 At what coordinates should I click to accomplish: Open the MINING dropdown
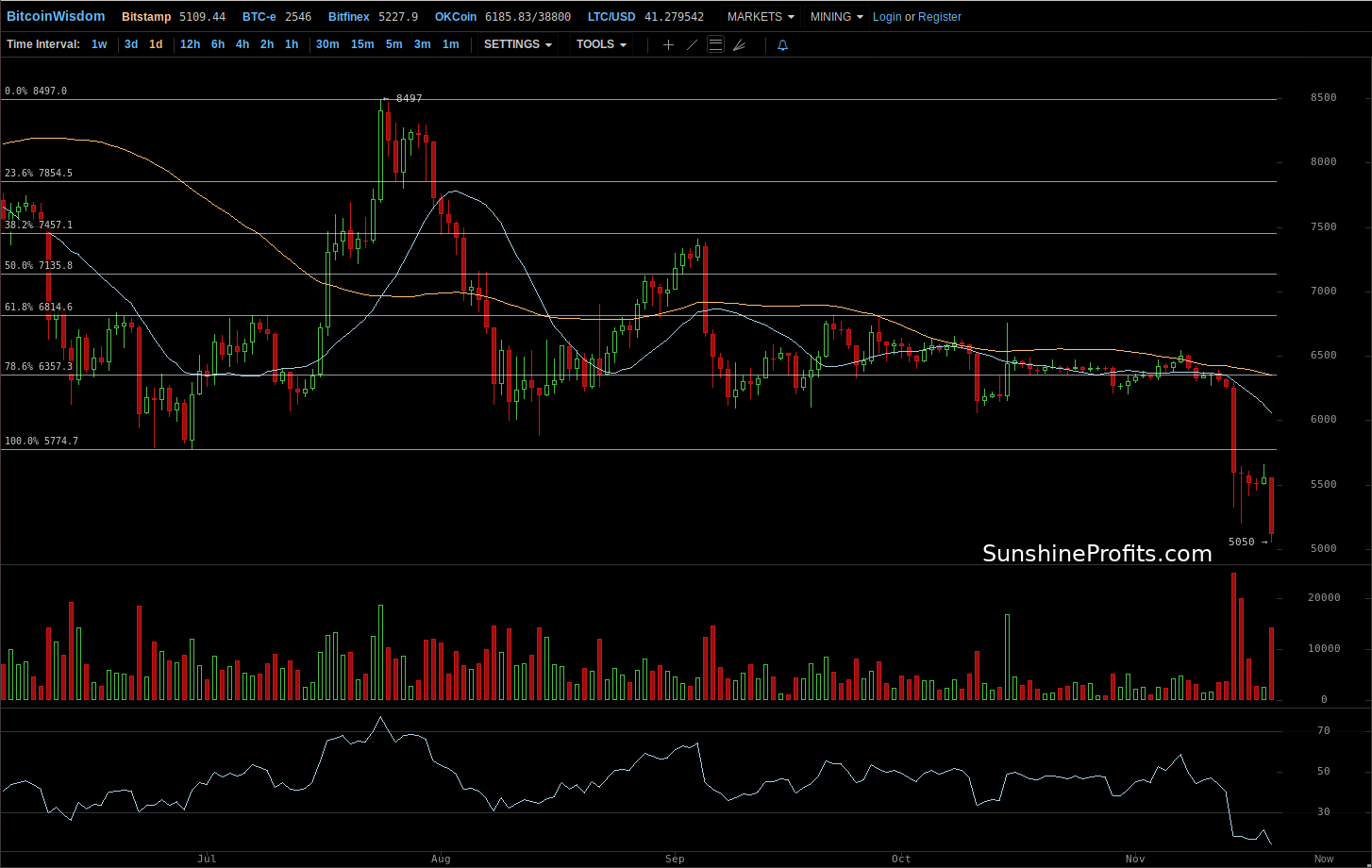point(837,17)
